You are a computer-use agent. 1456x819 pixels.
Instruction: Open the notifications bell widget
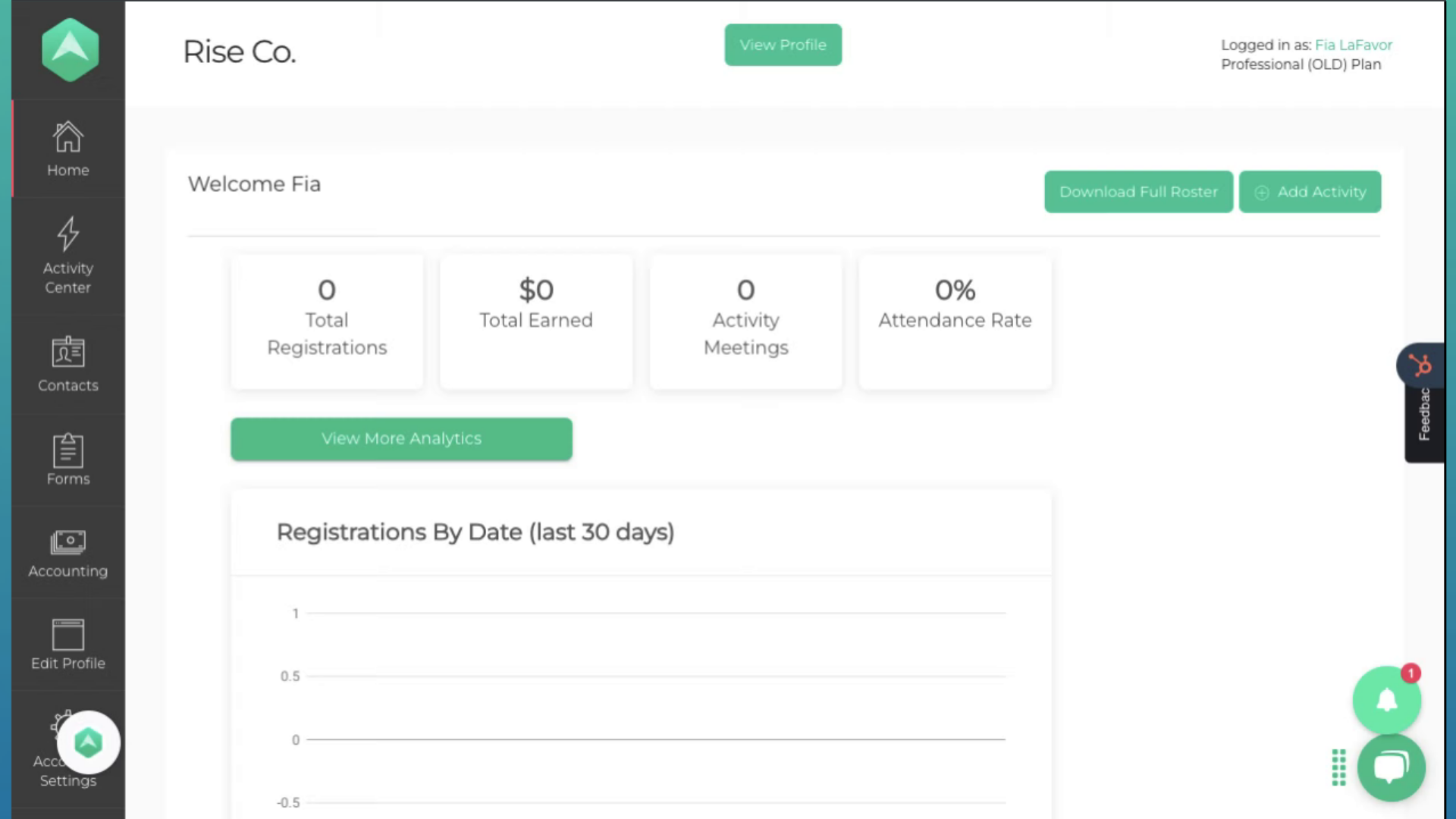(x=1387, y=700)
